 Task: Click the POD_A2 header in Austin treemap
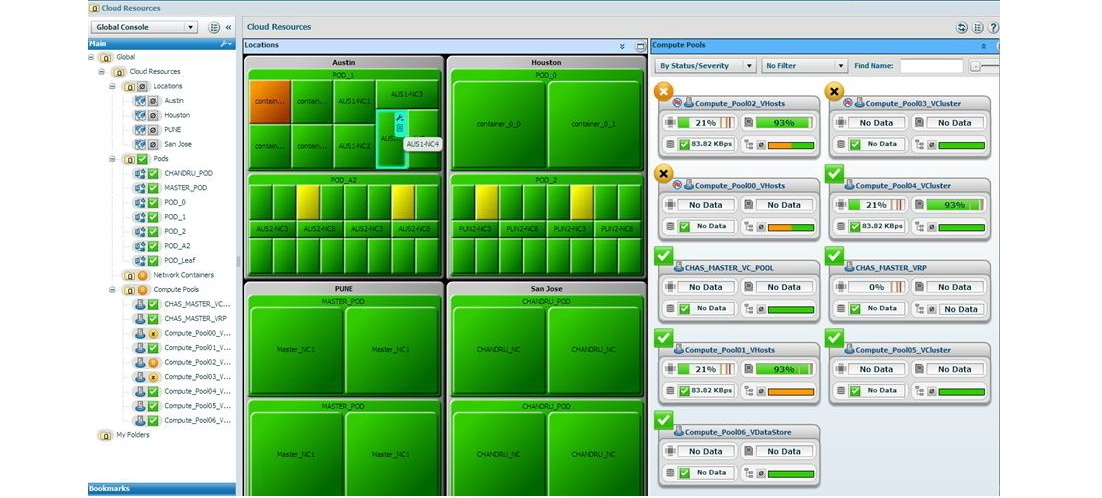tap(344, 180)
